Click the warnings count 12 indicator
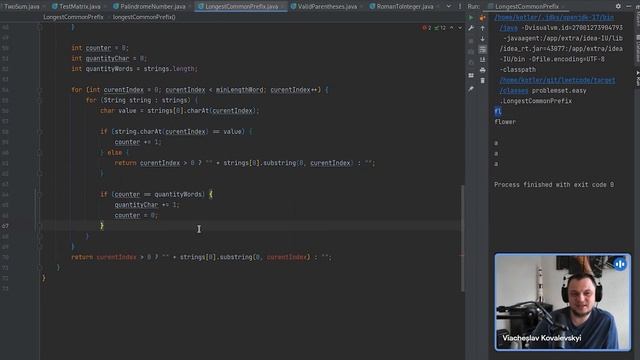640x360 pixels. [x=440, y=28]
